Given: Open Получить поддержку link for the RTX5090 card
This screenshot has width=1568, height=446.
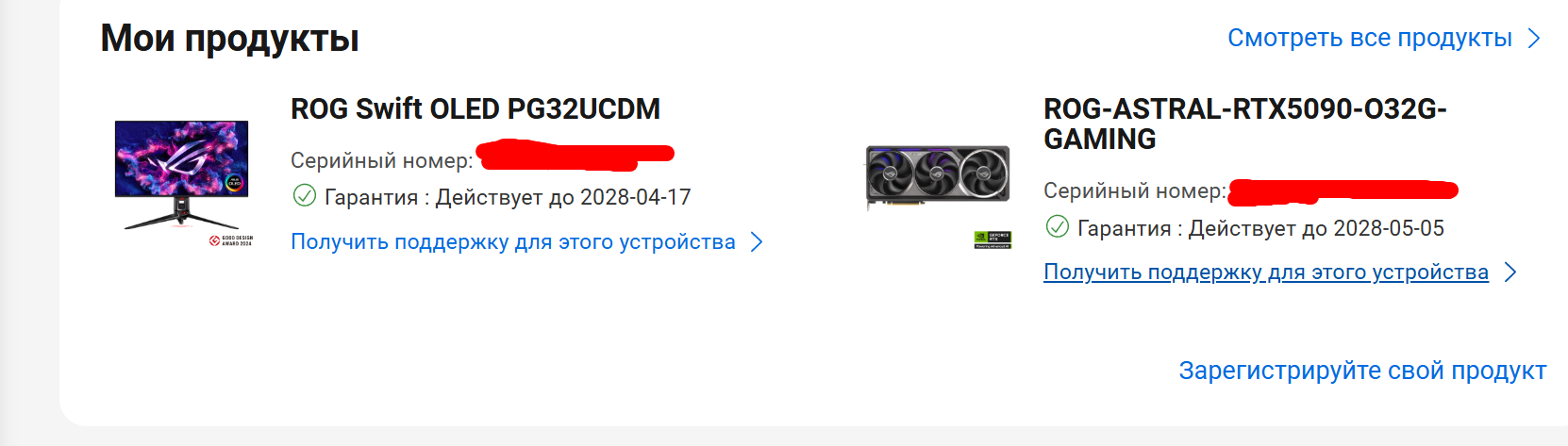Looking at the screenshot, I should tap(1266, 273).
